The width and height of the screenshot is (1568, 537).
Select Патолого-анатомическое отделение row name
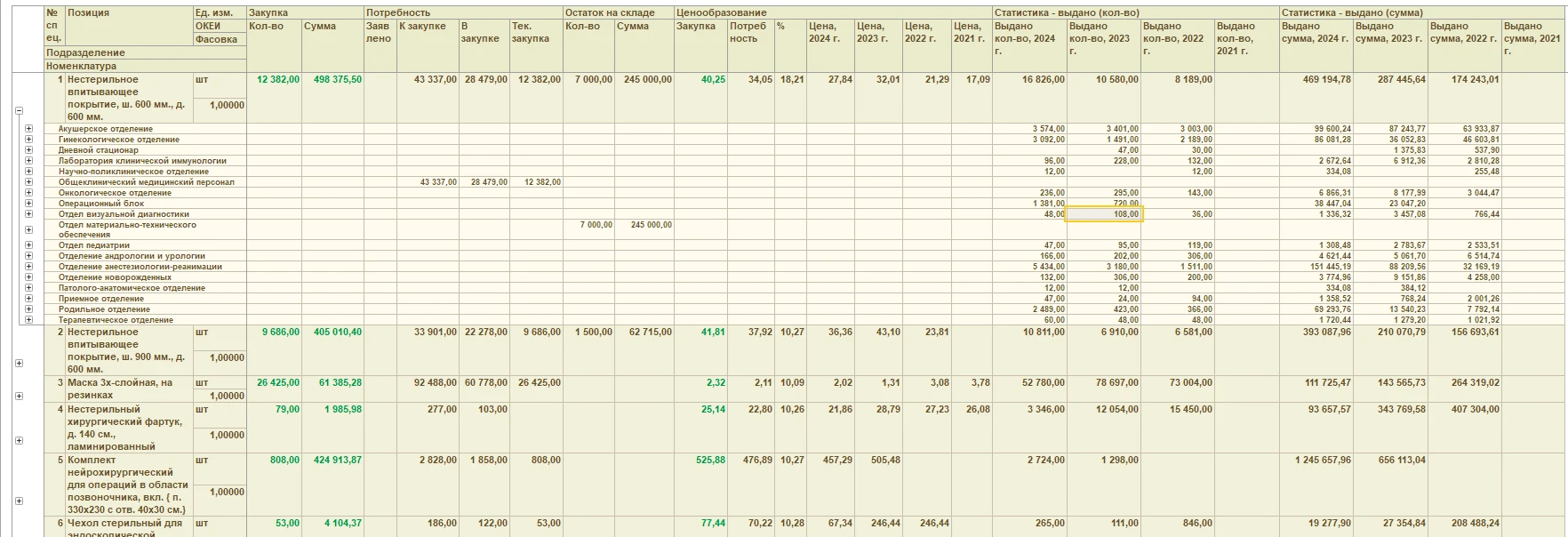[132, 288]
